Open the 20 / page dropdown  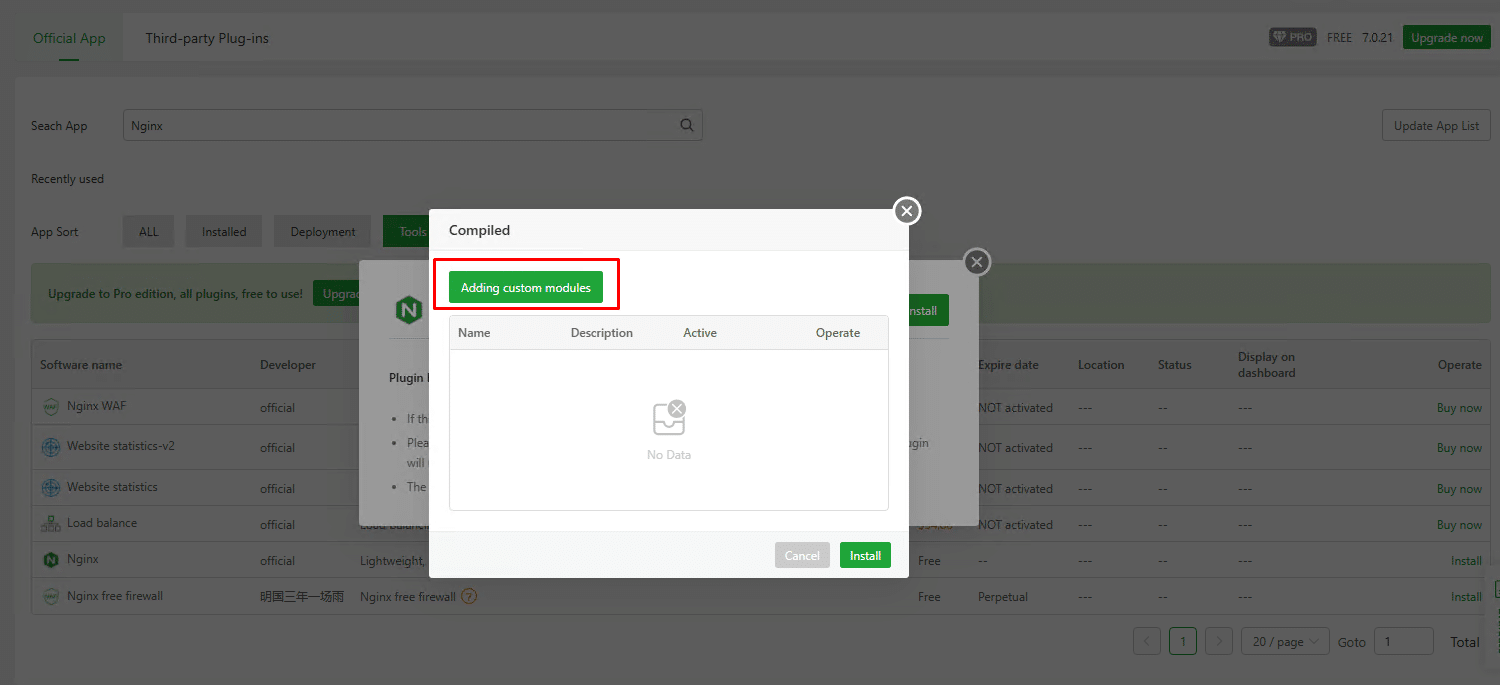[x=1285, y=641]
